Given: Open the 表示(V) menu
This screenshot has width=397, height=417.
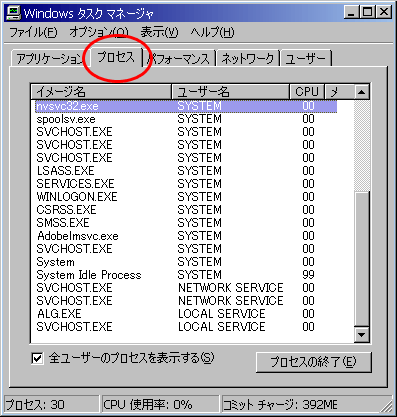Looking at the screenshot, I should (x=159, y=32).
